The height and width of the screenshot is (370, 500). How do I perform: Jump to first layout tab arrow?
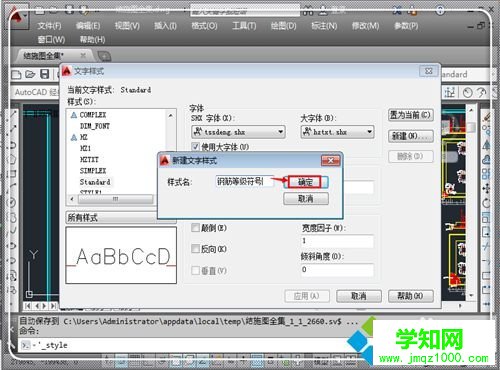[x=28, y=306]
